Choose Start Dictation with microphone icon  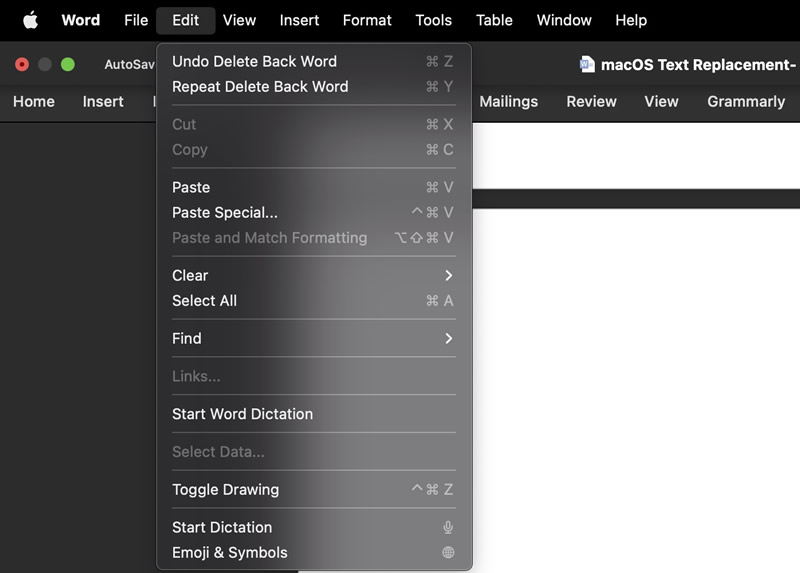click(x=313, y=527)
